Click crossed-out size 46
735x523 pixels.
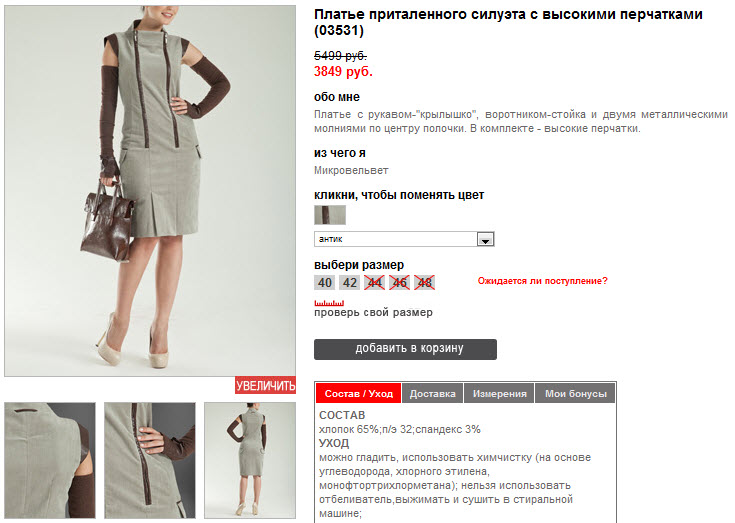399,283
